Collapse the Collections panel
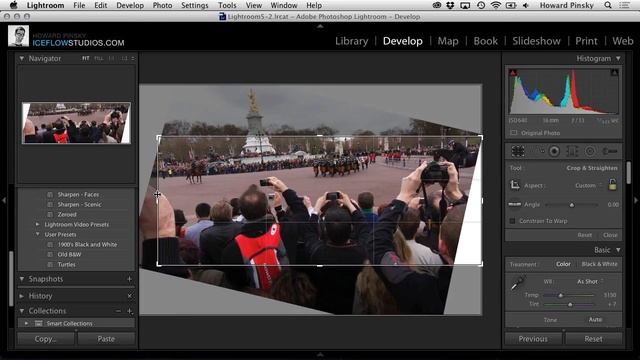 click(x=22, y=311)
